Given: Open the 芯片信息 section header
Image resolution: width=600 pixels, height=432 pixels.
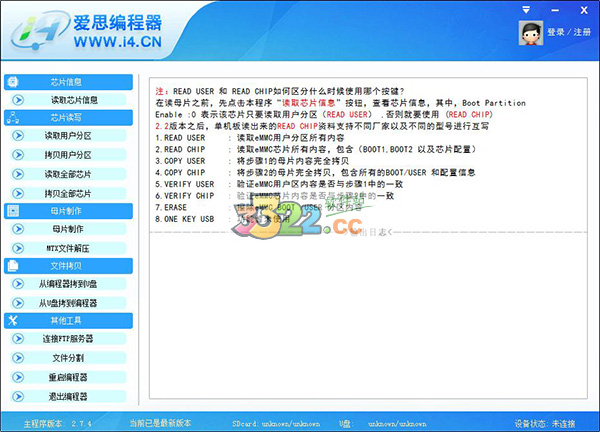Looking at the screenshot, I should click(x=68, y=82).
